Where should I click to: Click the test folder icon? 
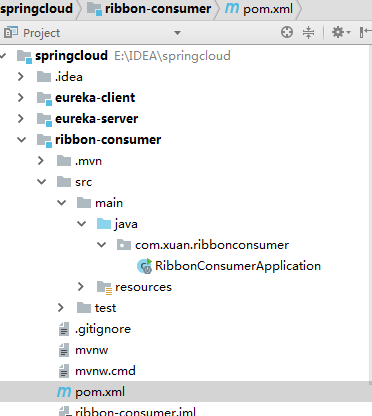pos(84,308)
